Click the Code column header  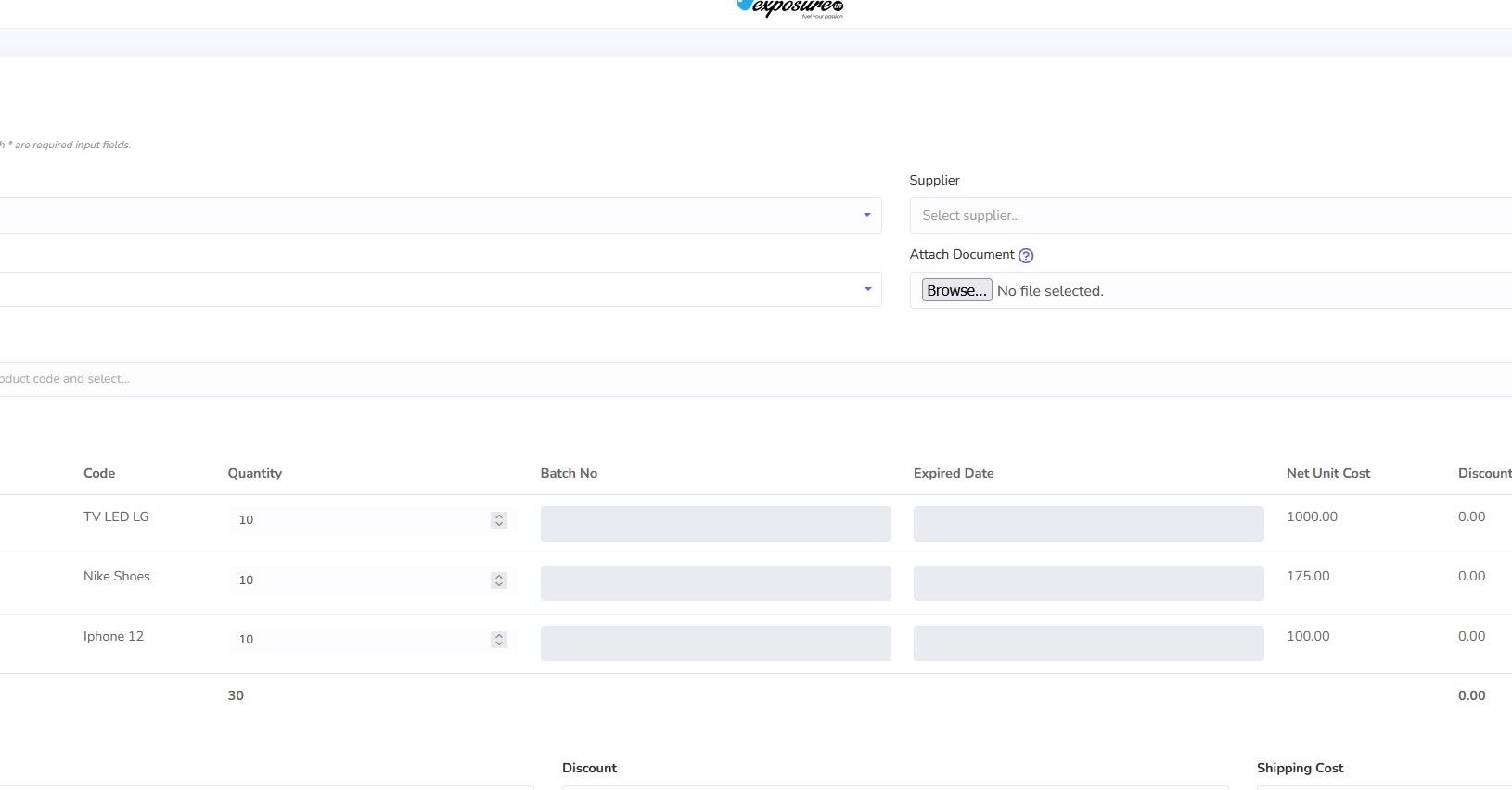pos(99,473)
